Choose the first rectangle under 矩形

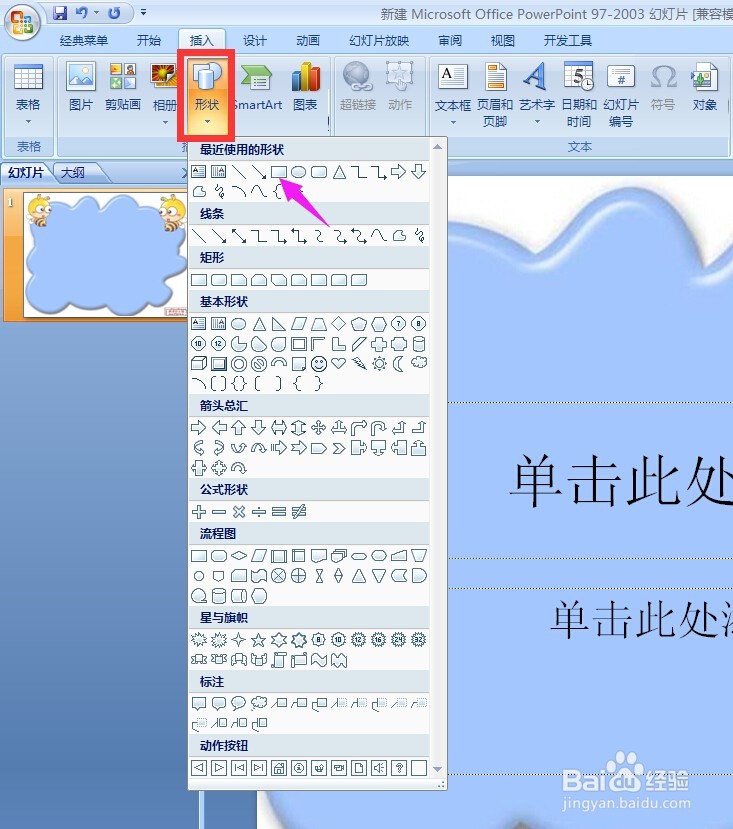[199, 280]
